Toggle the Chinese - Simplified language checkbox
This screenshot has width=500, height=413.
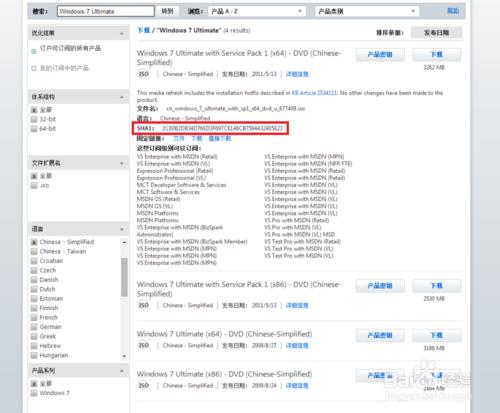tap(34, 242)
